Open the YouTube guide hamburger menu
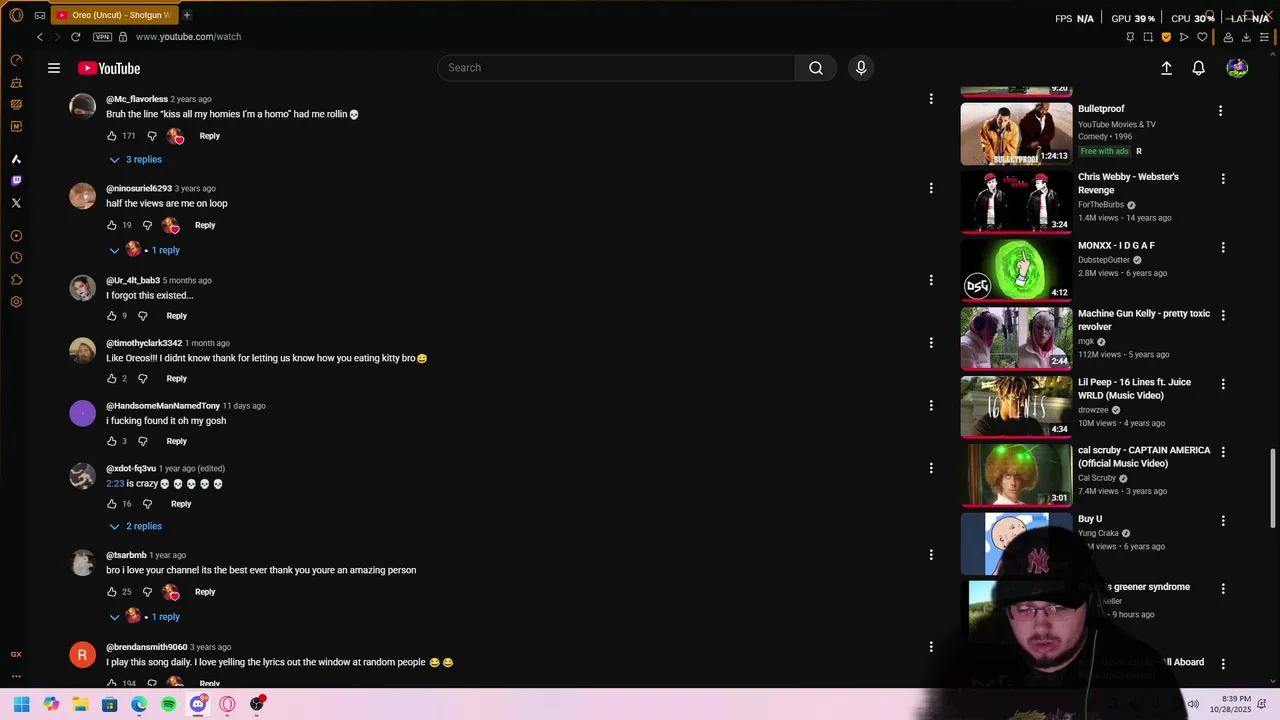 (54, 68)
